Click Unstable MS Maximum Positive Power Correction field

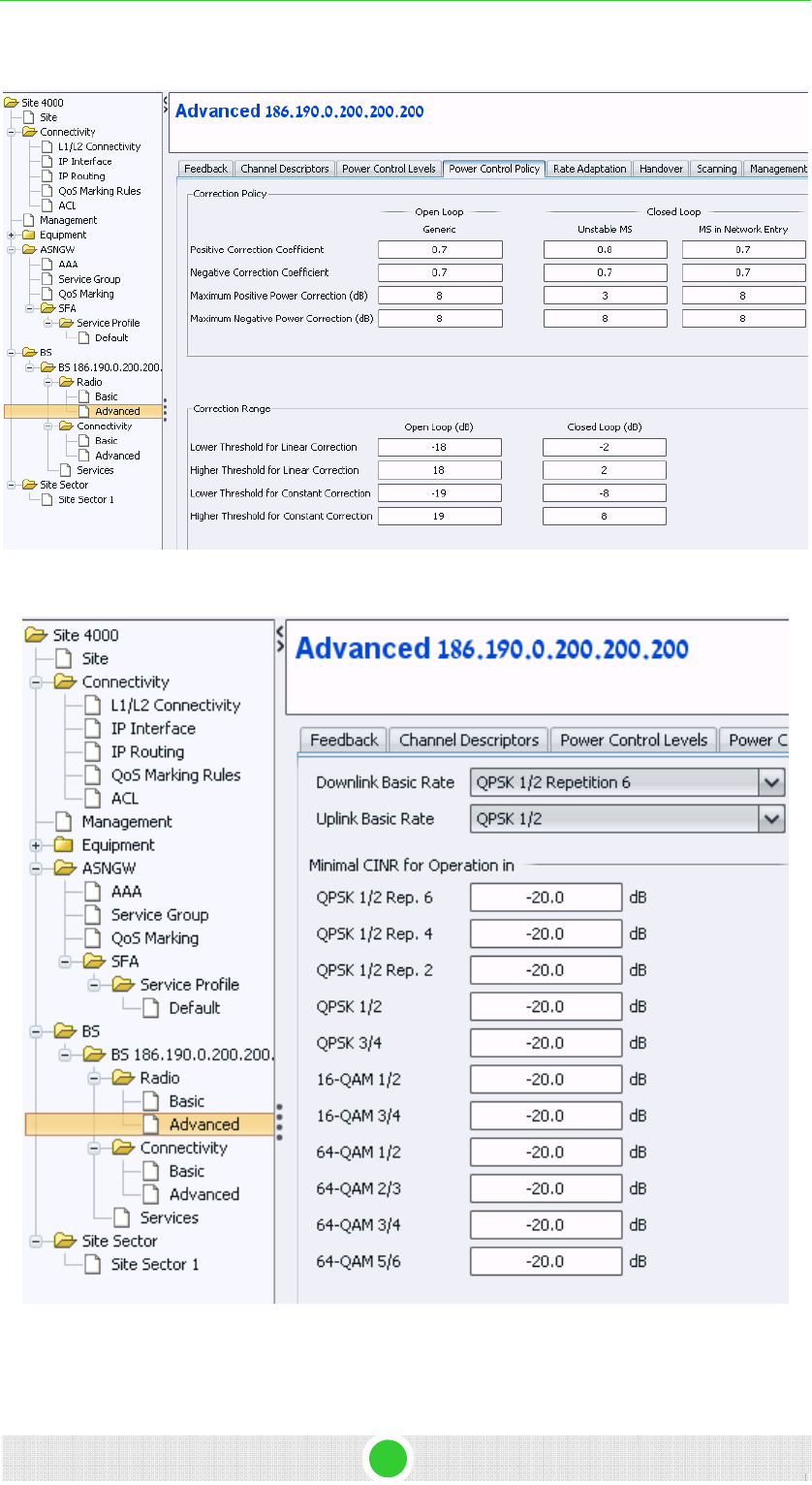pos(605,296)
